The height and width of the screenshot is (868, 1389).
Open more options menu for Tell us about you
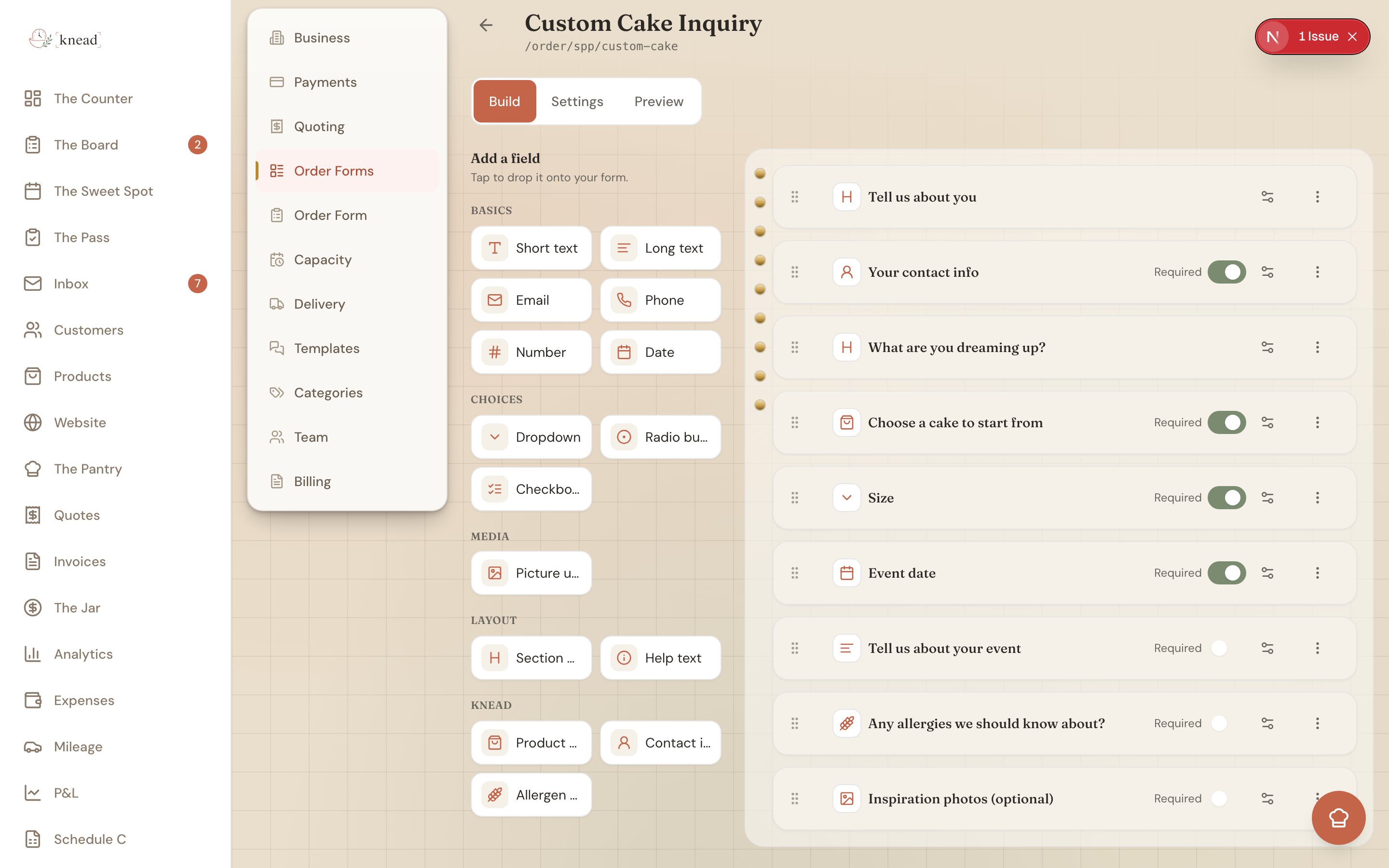pyautogui.click(x=1317, y=197)
